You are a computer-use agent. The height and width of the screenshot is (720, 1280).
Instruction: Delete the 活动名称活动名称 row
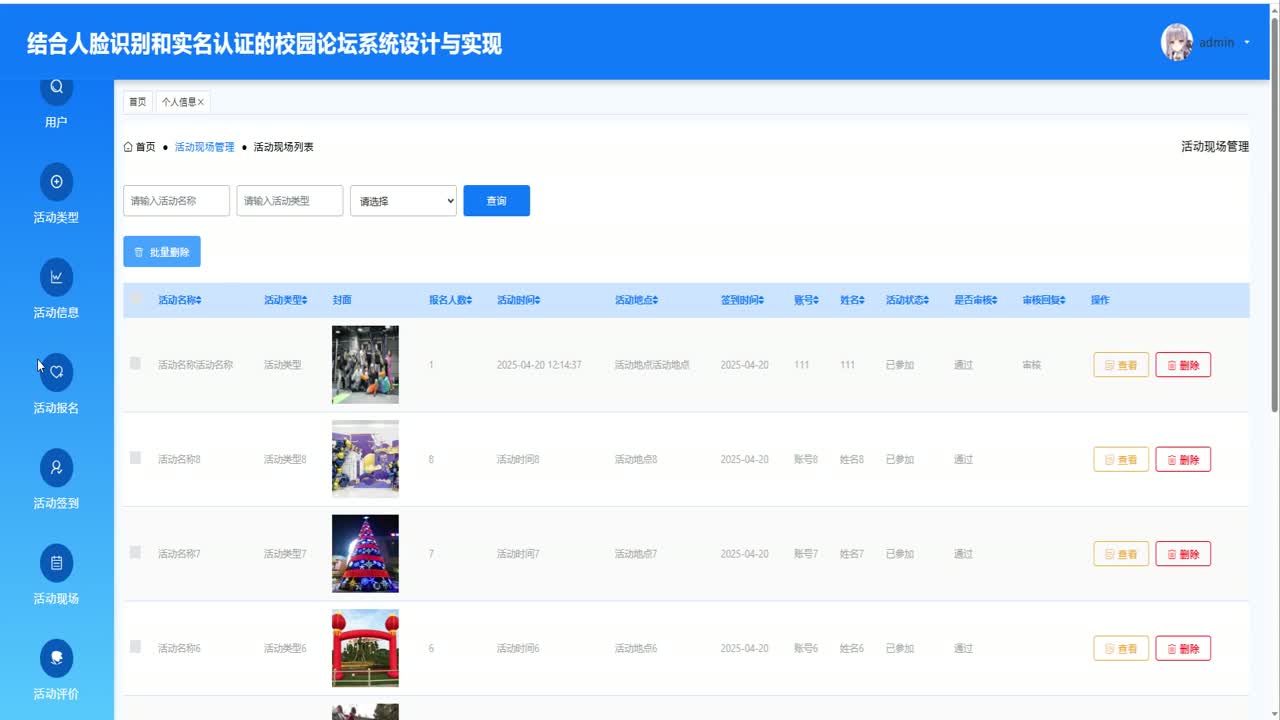point(1183,365)
